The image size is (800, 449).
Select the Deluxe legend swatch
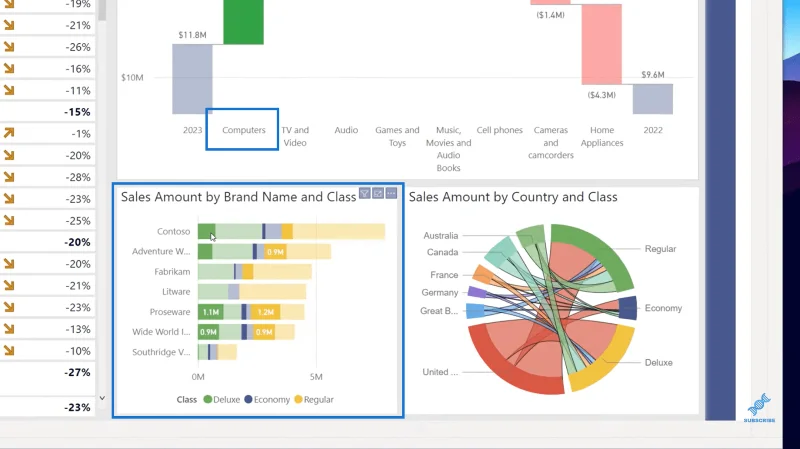208,399
